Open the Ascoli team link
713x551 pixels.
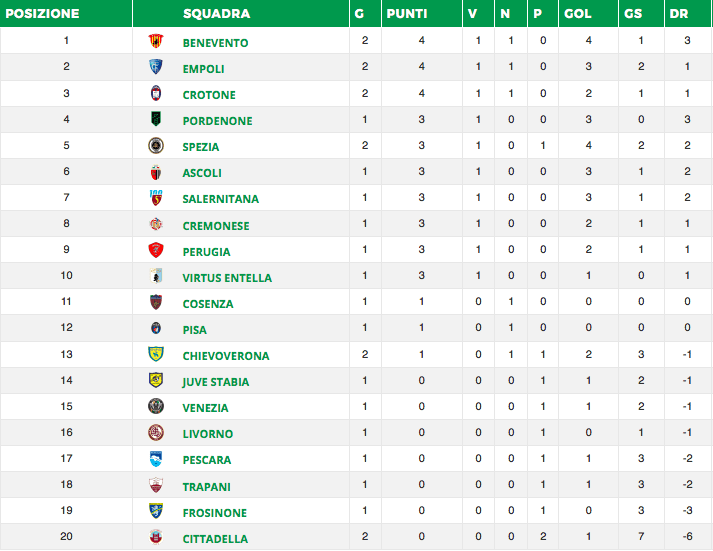click(202, 173)
